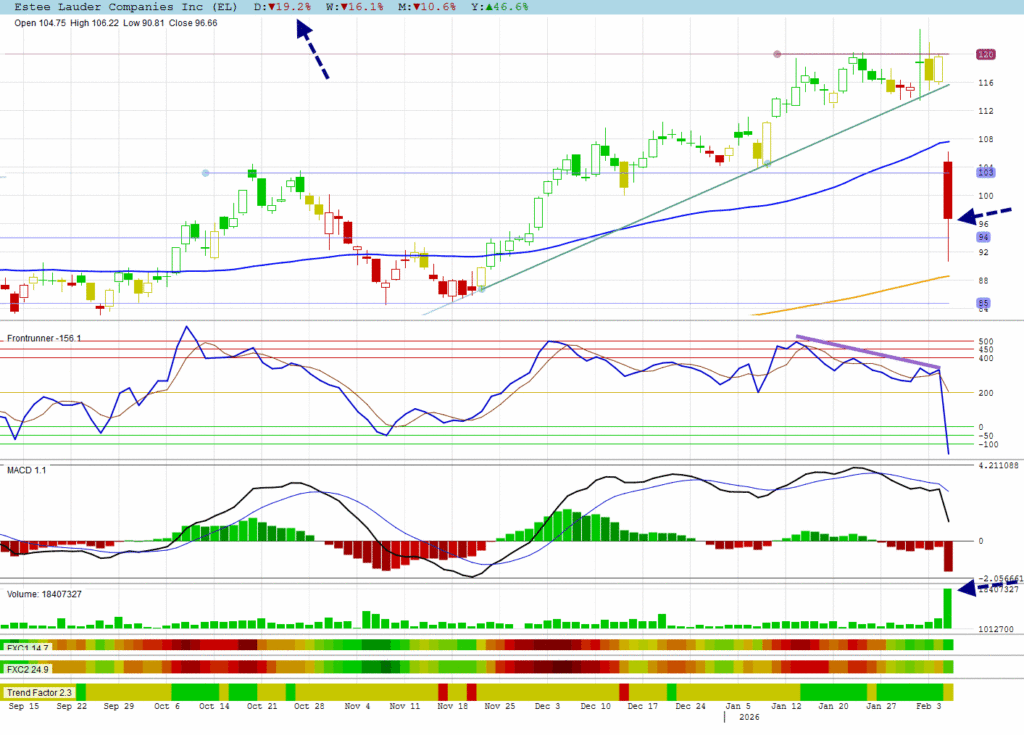Viewport: 1024px width, 735px height.
Task: Select the 85 price level tag
Action: pyautogui.click(x=984, y=302)
